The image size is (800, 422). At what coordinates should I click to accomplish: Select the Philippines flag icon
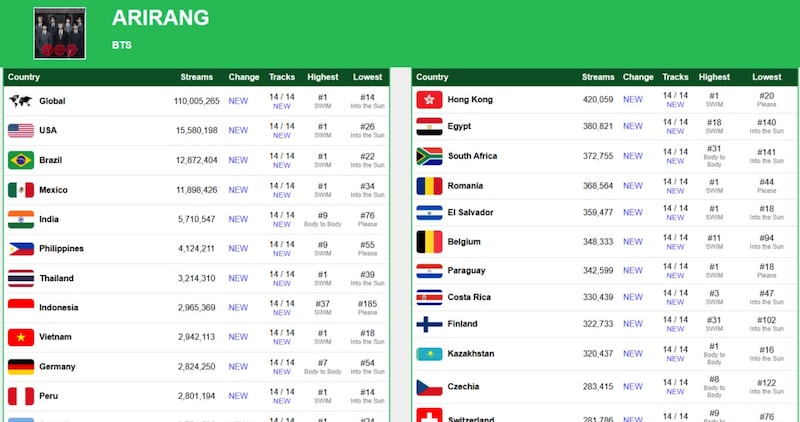pyautogui.click(x=20, y=249)
